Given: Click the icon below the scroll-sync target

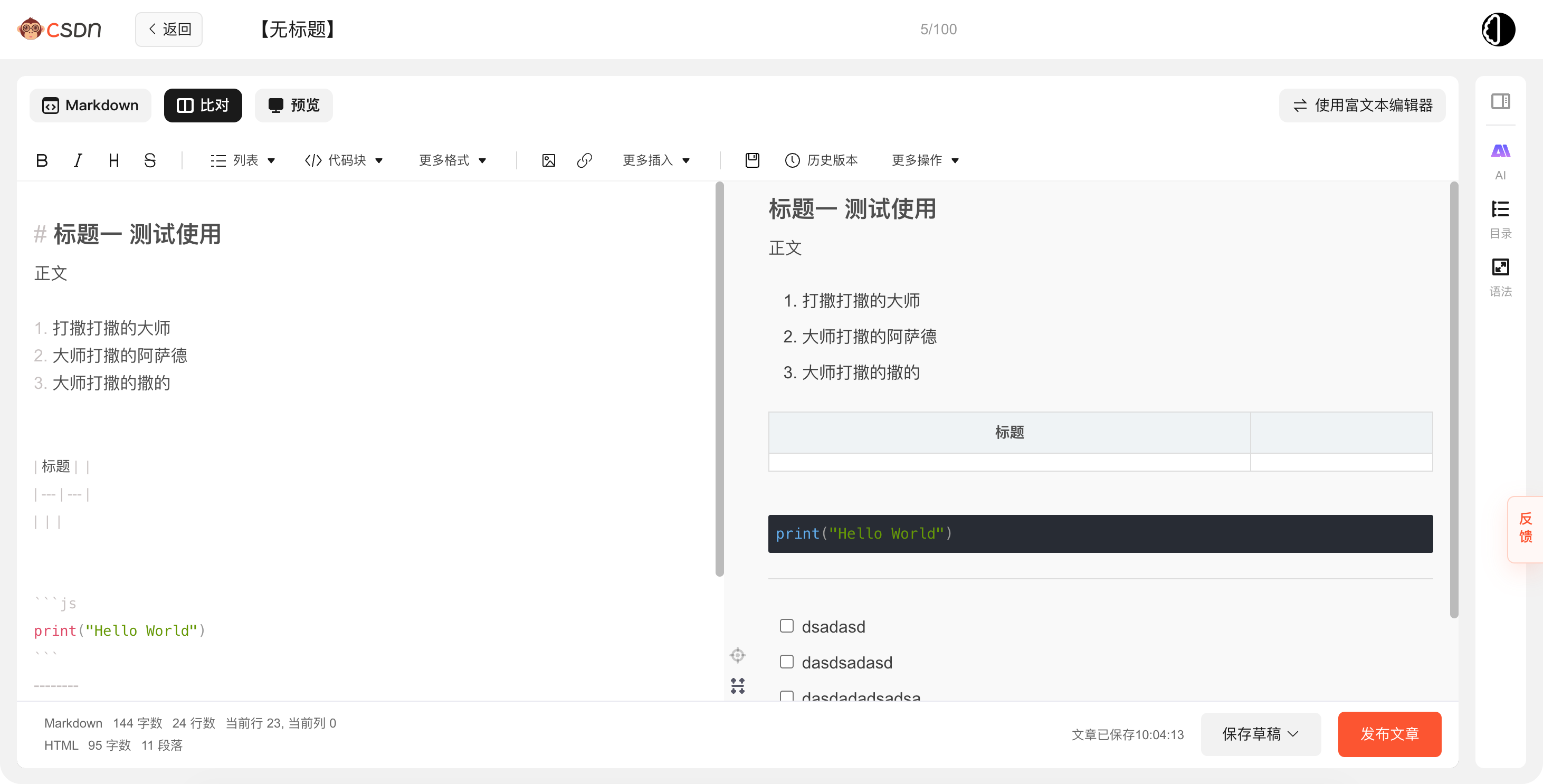Looking at the screenshot, I should 737,685.
